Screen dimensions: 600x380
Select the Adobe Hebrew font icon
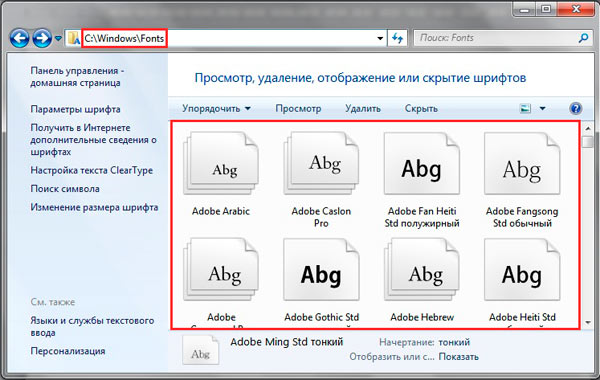[422, 269]
